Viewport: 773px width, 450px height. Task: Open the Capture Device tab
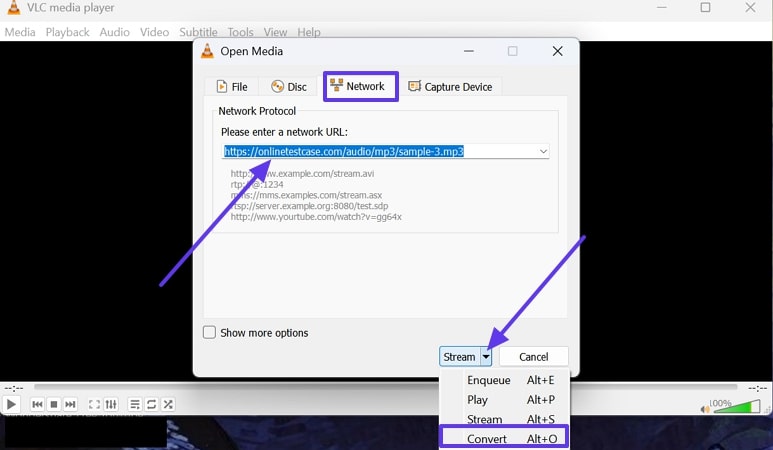point(450,87)
